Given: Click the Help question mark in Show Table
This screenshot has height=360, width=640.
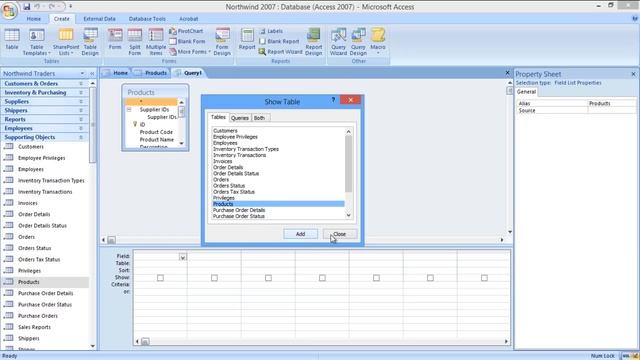Looking at the screenshot, I should click(333, 100).
